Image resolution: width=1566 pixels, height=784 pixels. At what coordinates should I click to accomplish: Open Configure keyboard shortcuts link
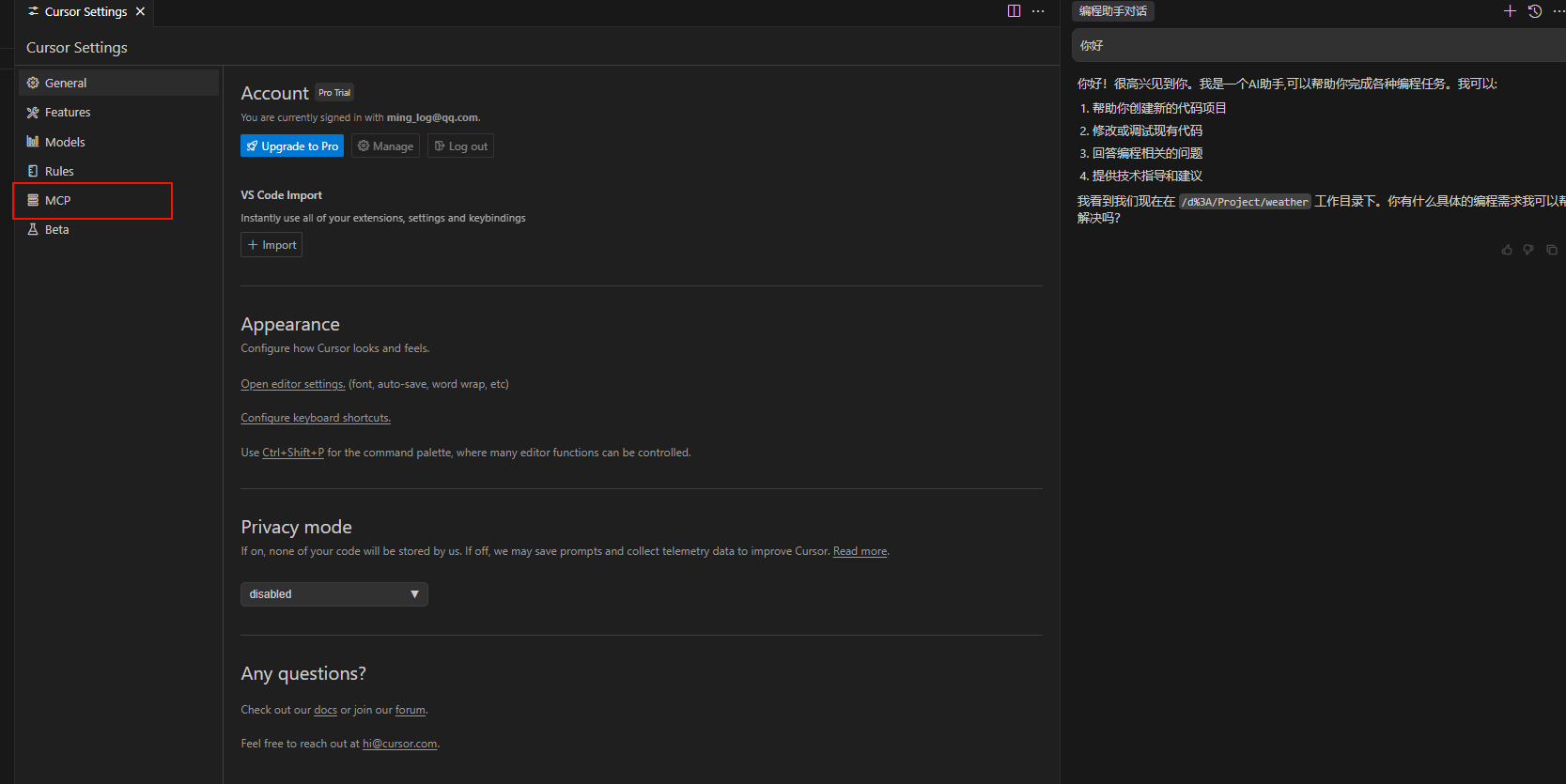click(x=316, y=418)
